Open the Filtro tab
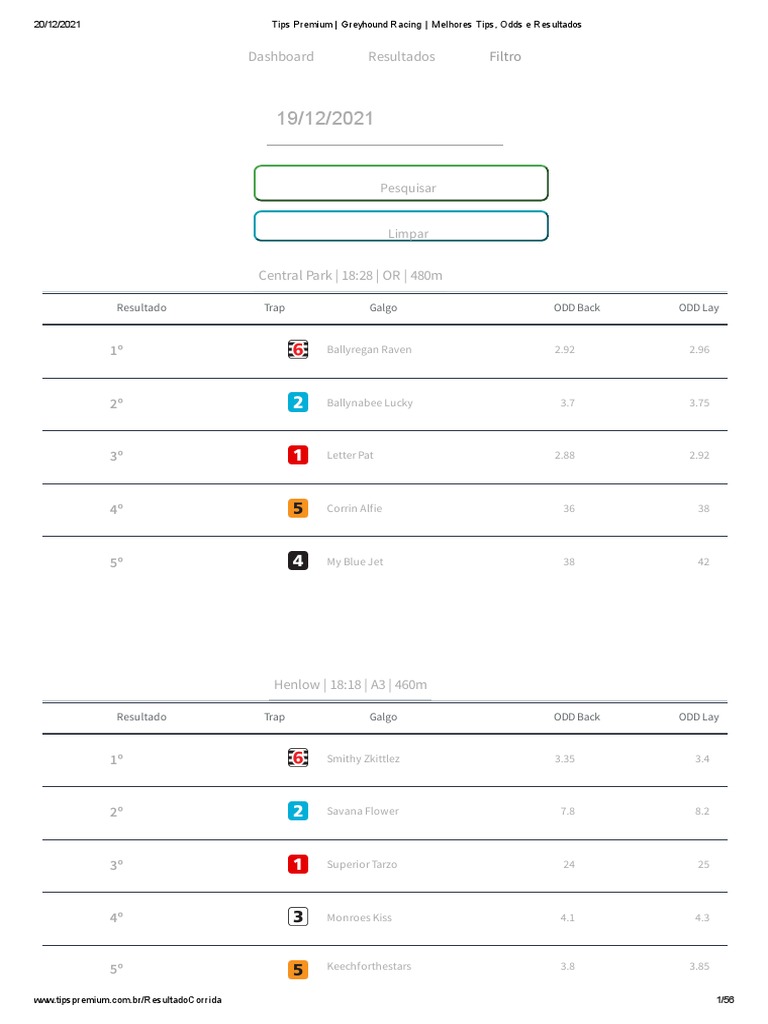Screen dimensions: 768x1024 505,57
